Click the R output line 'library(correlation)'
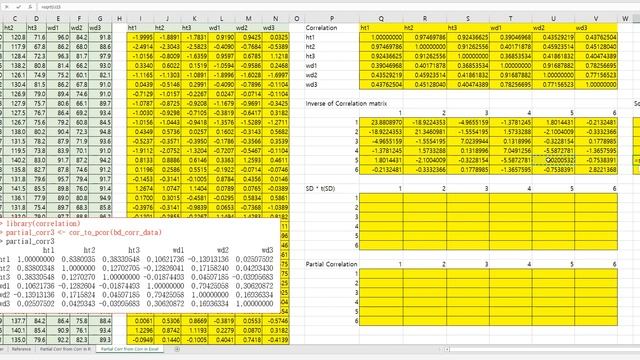 pyautogui.click(x=43, y=224)
